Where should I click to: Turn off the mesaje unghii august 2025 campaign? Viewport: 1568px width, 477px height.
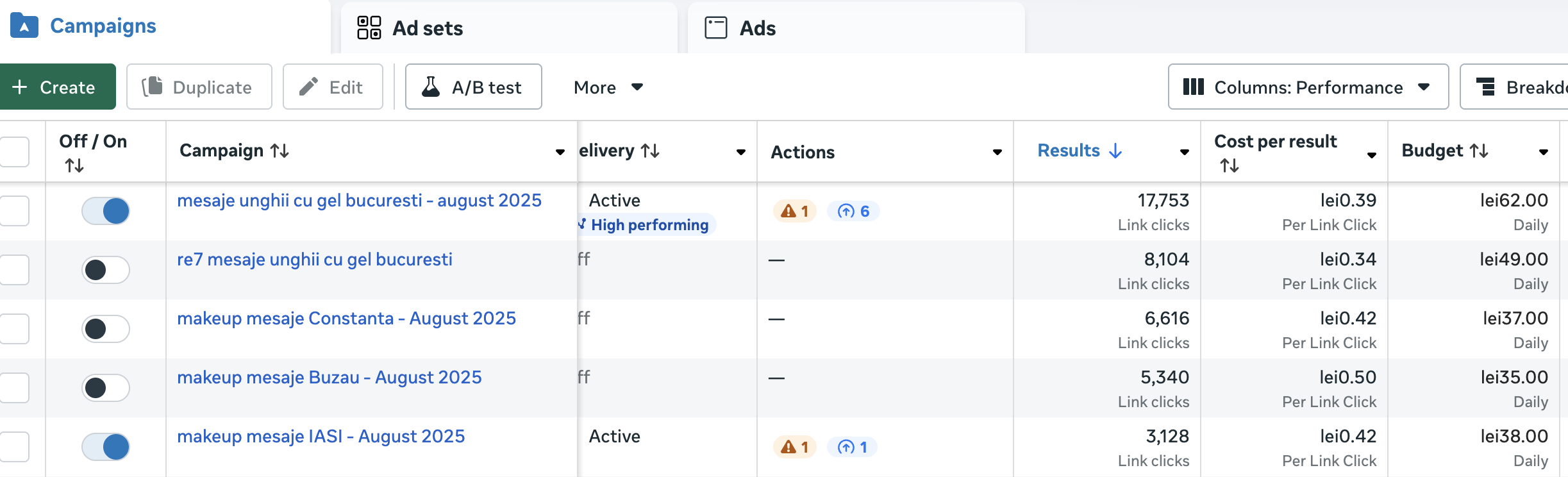pyautogui.click(x=106, y=211)
